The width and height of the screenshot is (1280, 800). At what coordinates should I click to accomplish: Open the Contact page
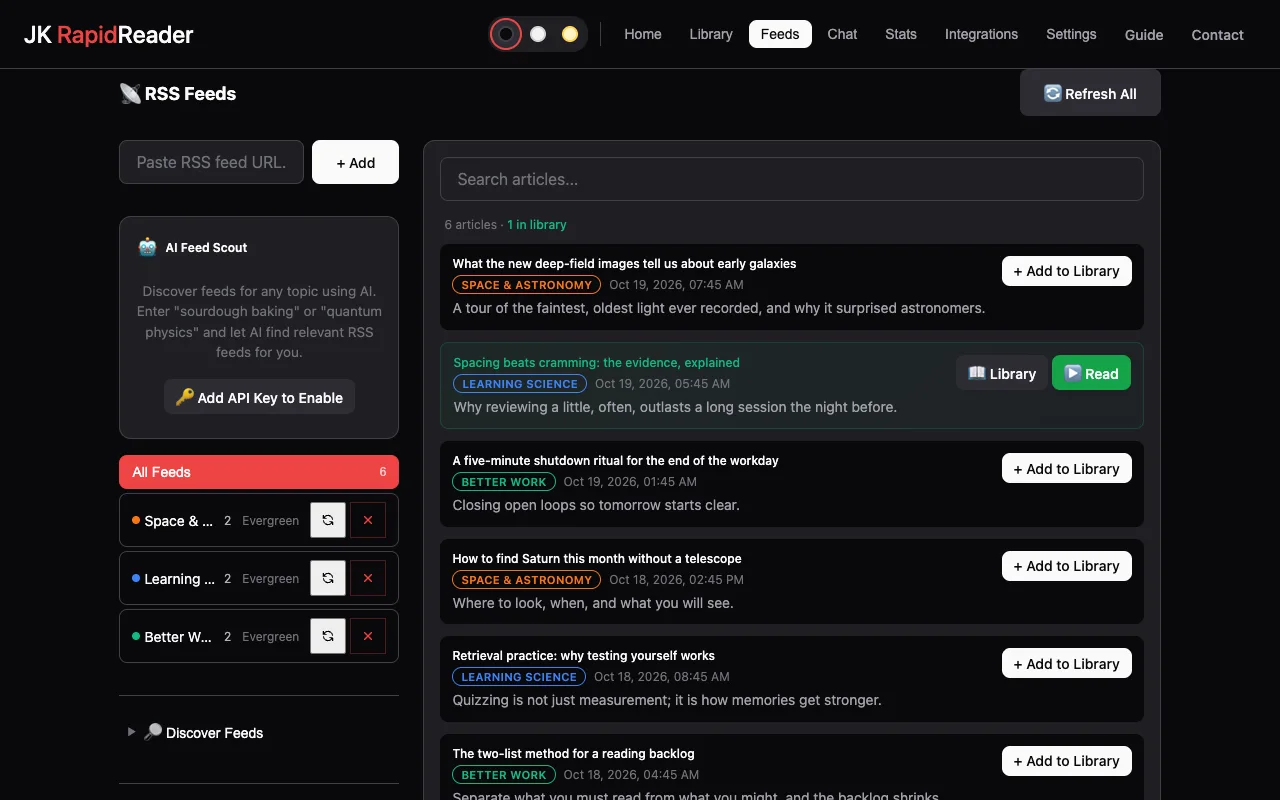click(x=1217, y=34)
